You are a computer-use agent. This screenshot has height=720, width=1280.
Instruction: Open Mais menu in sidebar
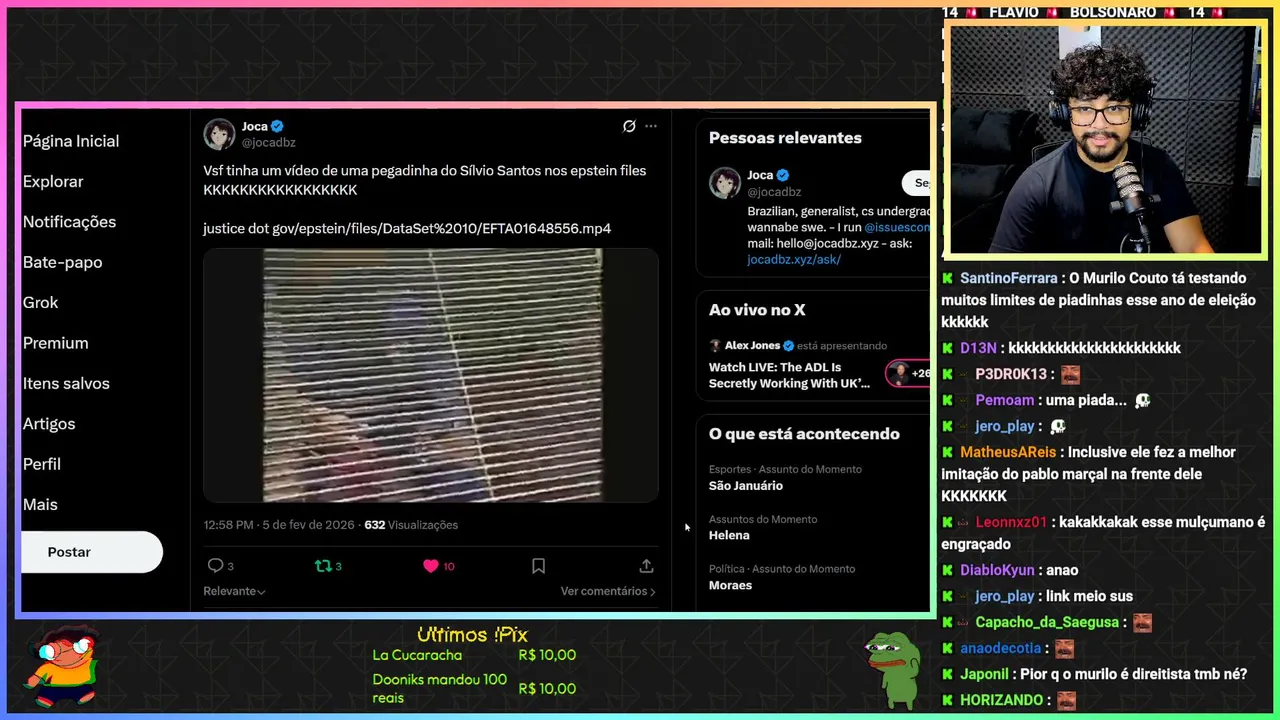[40, 505]
